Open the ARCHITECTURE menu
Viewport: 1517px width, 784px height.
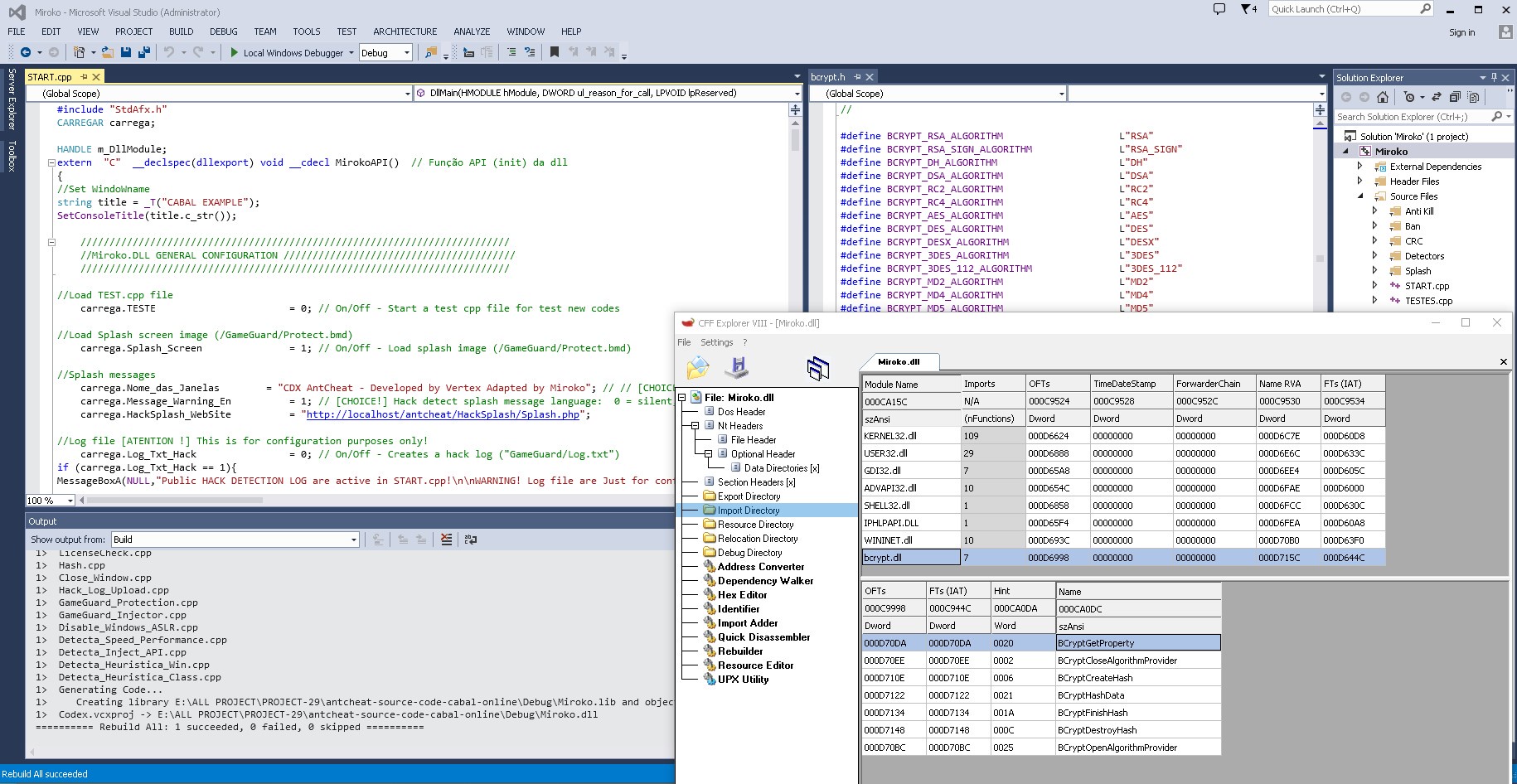pyautogui.click(x=405, y=31)
